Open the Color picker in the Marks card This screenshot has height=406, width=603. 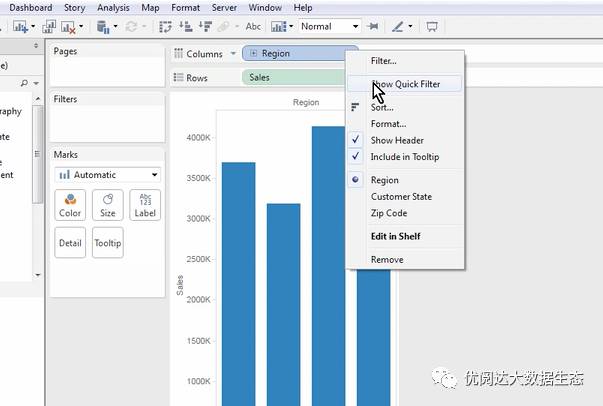(70, 205)
